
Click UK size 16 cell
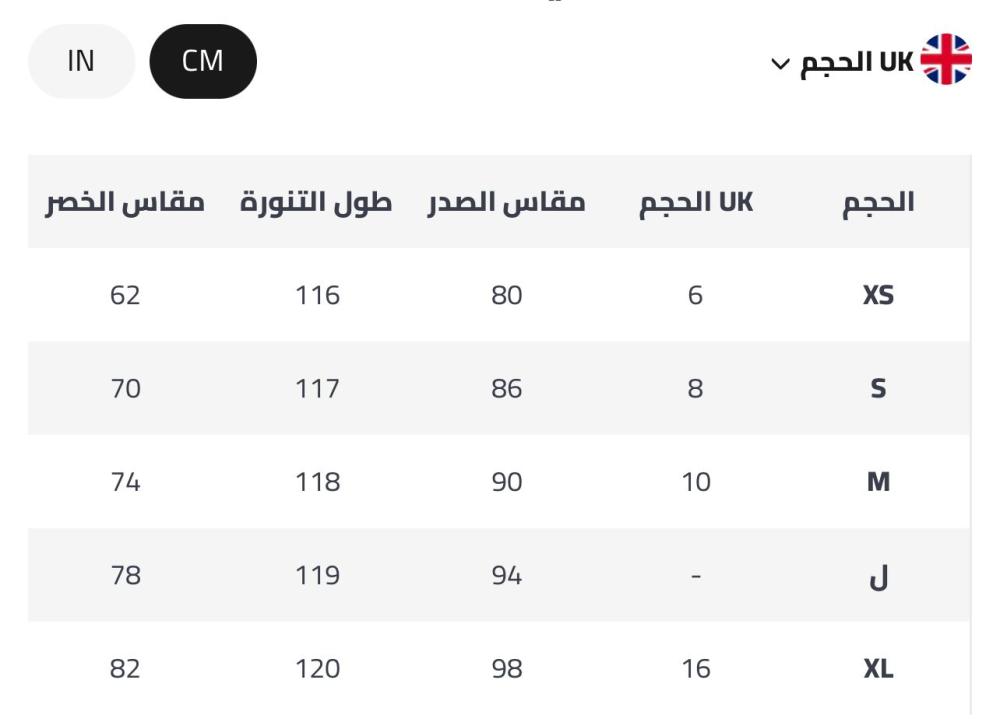[x=696, y=669]
